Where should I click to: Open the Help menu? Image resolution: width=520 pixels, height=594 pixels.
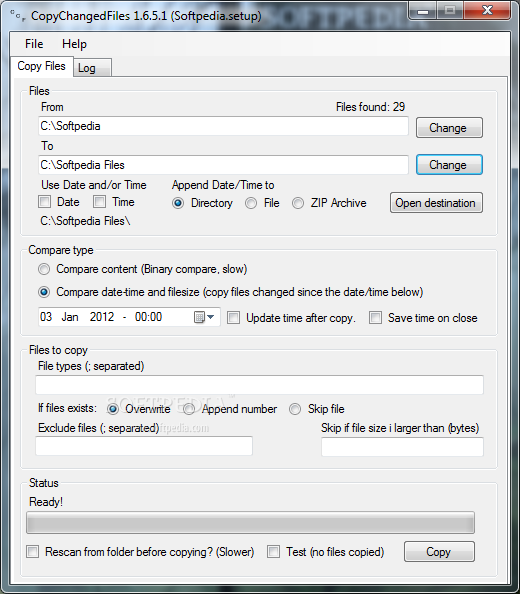click(x=74, y=44)
